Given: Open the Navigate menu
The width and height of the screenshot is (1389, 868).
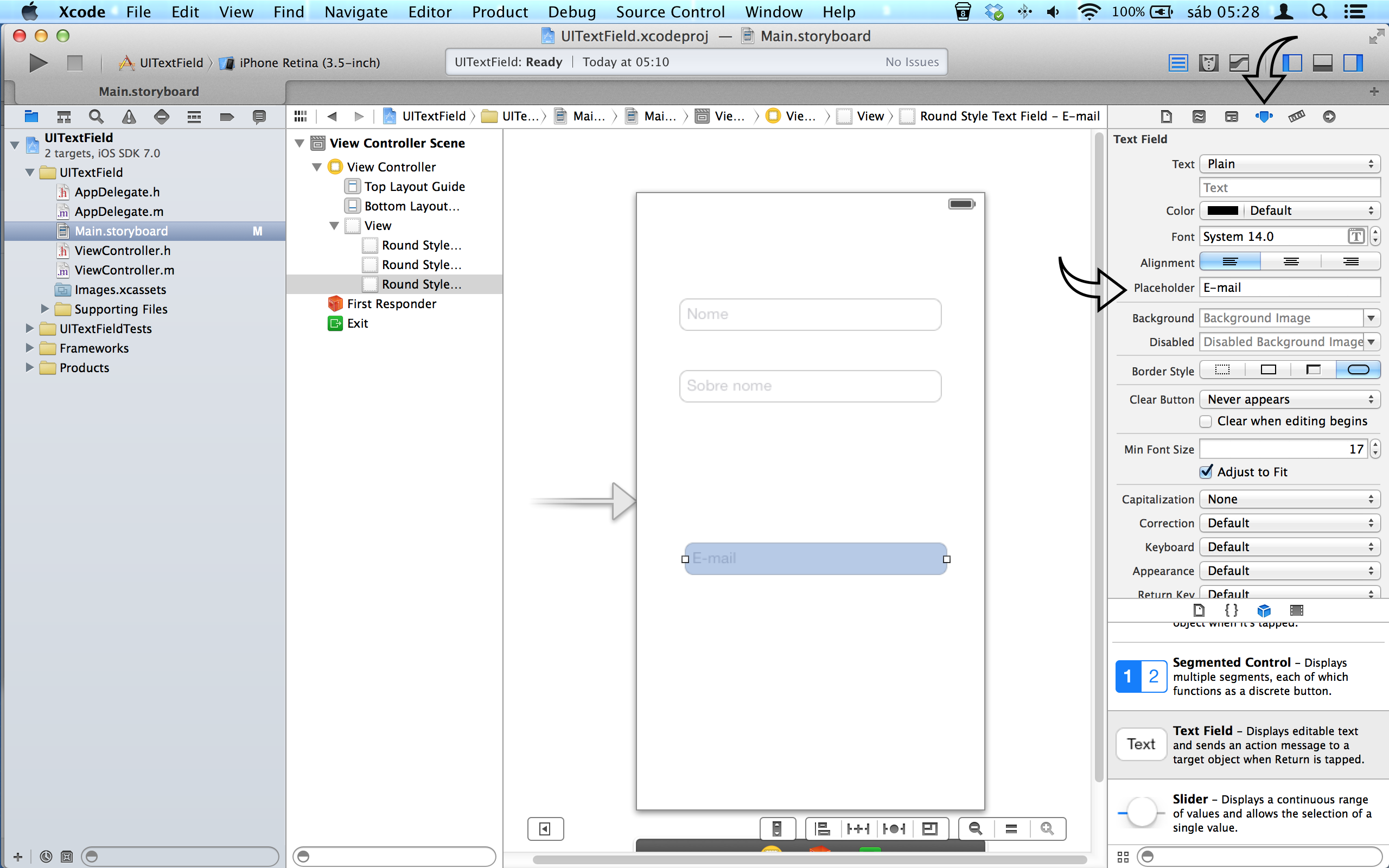Looking at the screenshot, I should click(356, 11).
